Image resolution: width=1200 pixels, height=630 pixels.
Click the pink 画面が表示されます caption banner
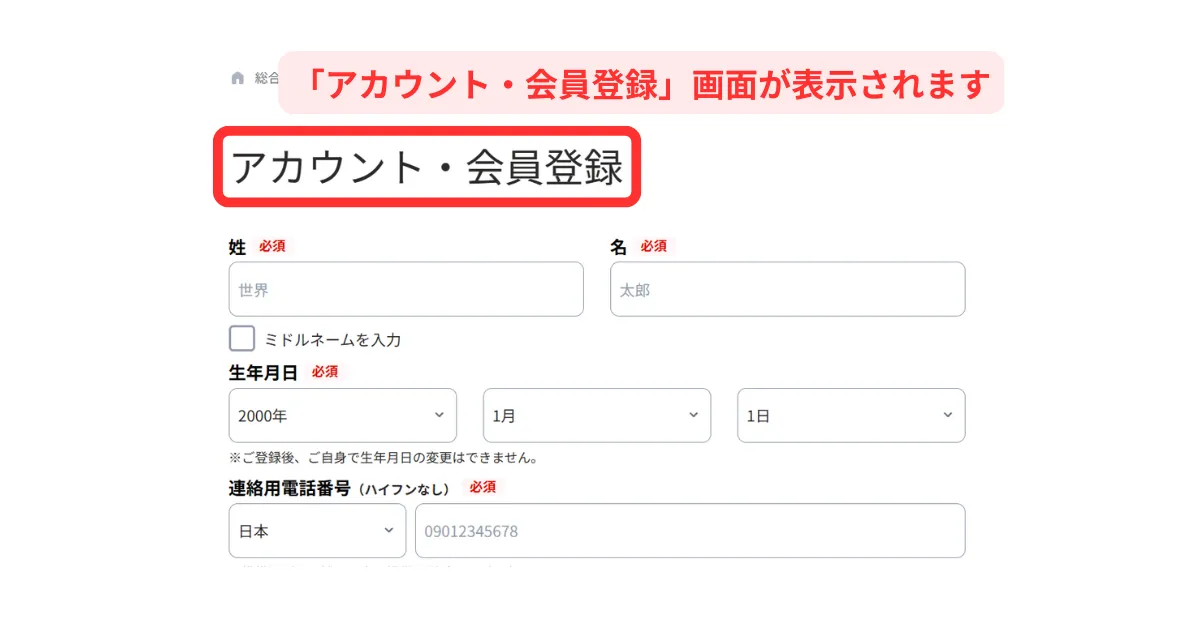point(640,83)
